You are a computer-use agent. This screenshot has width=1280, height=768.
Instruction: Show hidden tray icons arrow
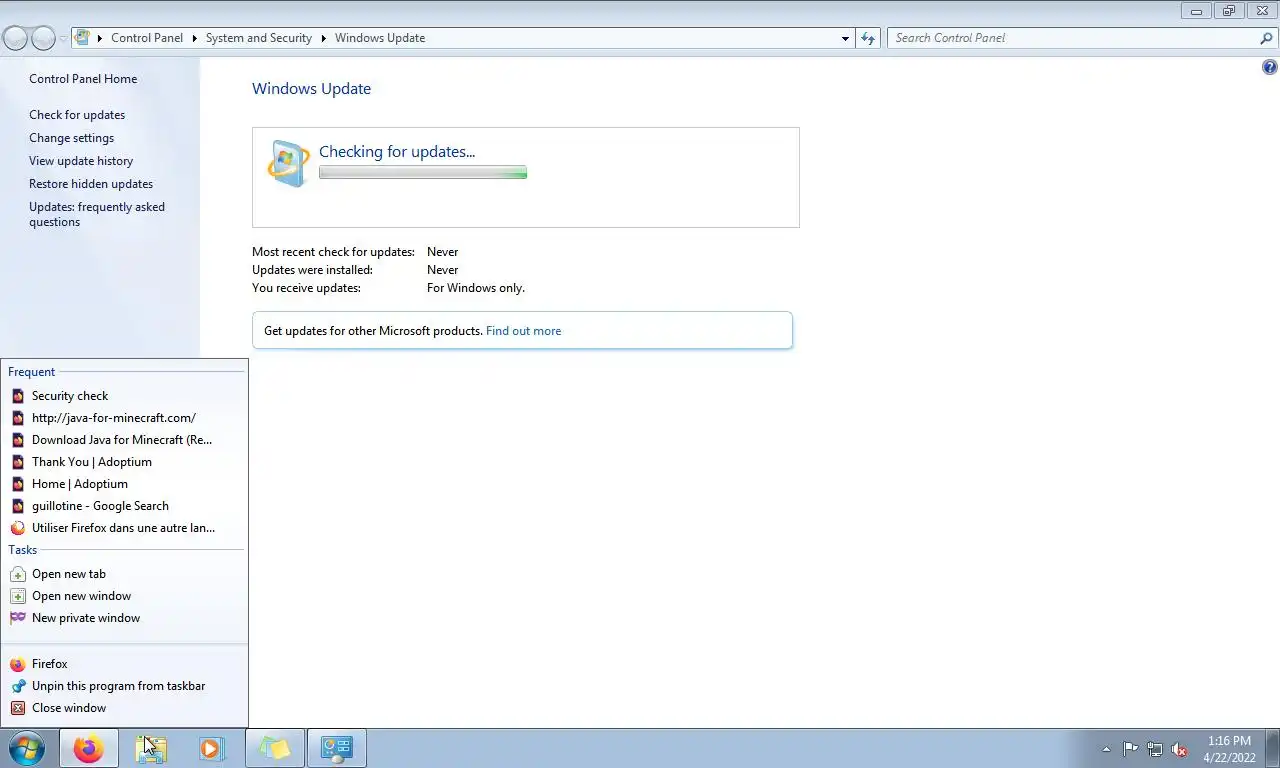[x=1106, y=749]
